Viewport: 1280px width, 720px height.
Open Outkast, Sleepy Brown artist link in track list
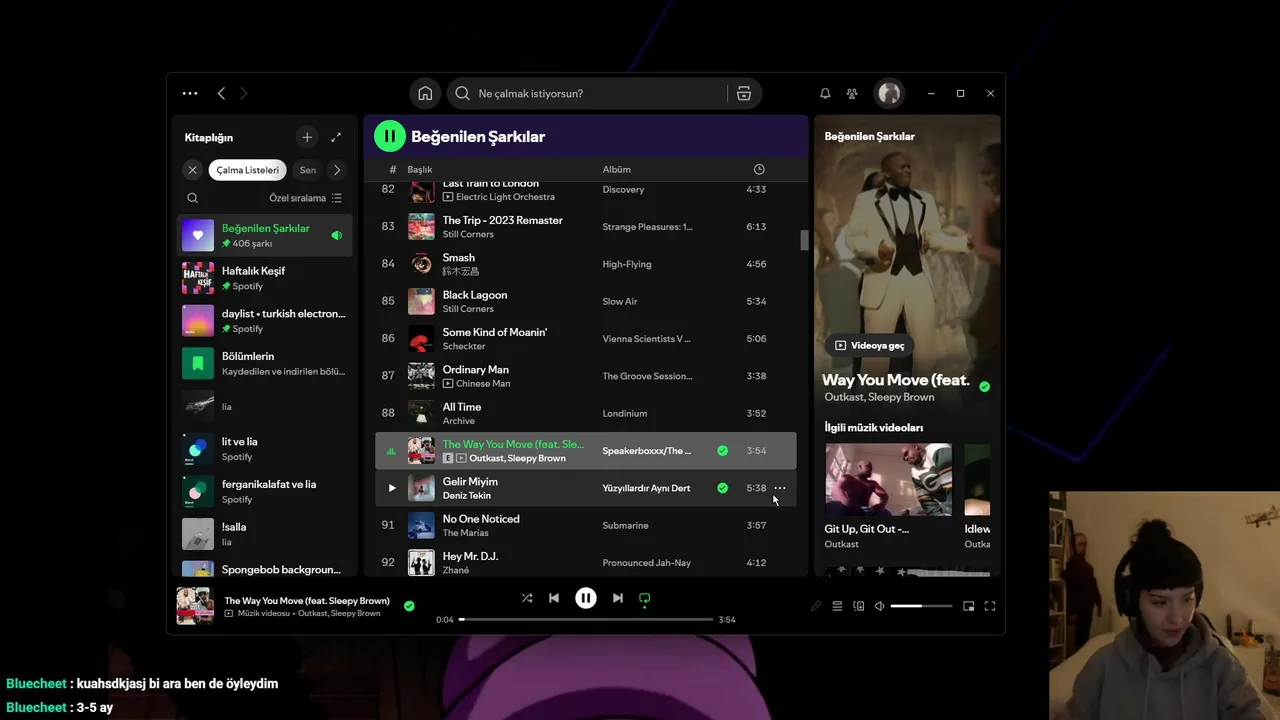click(517, 458)
